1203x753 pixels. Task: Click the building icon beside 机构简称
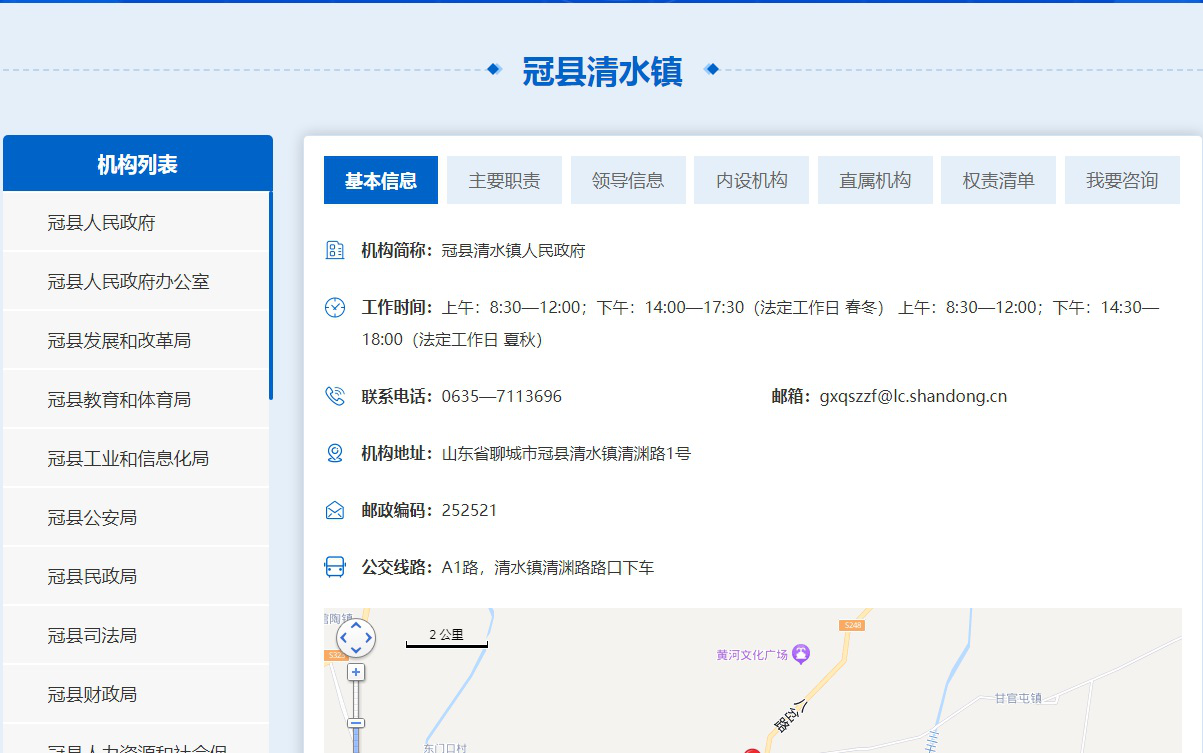click(335, 251)
